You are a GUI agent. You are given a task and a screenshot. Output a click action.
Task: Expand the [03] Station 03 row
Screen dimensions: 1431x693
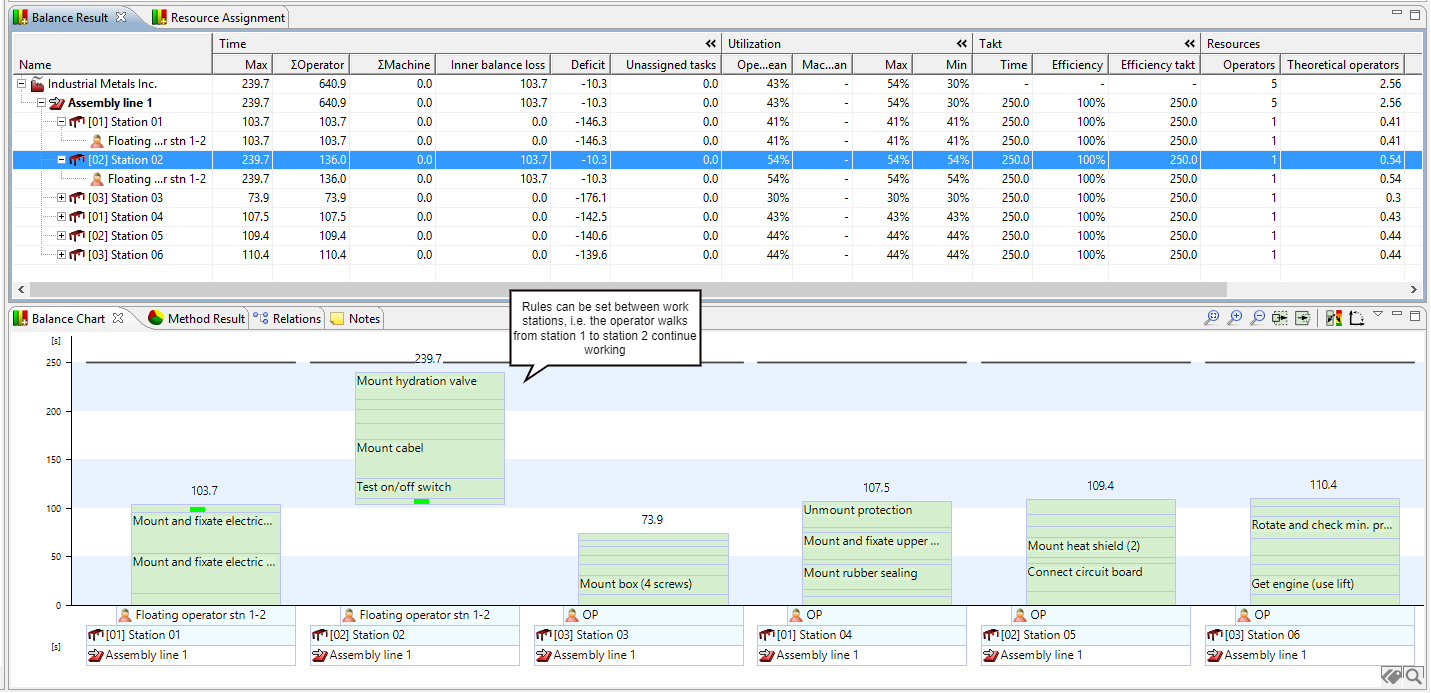[62, 198]
